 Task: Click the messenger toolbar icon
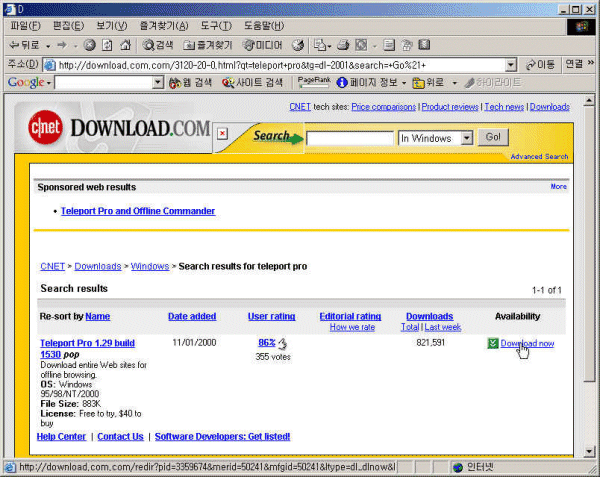click(407, 45)
